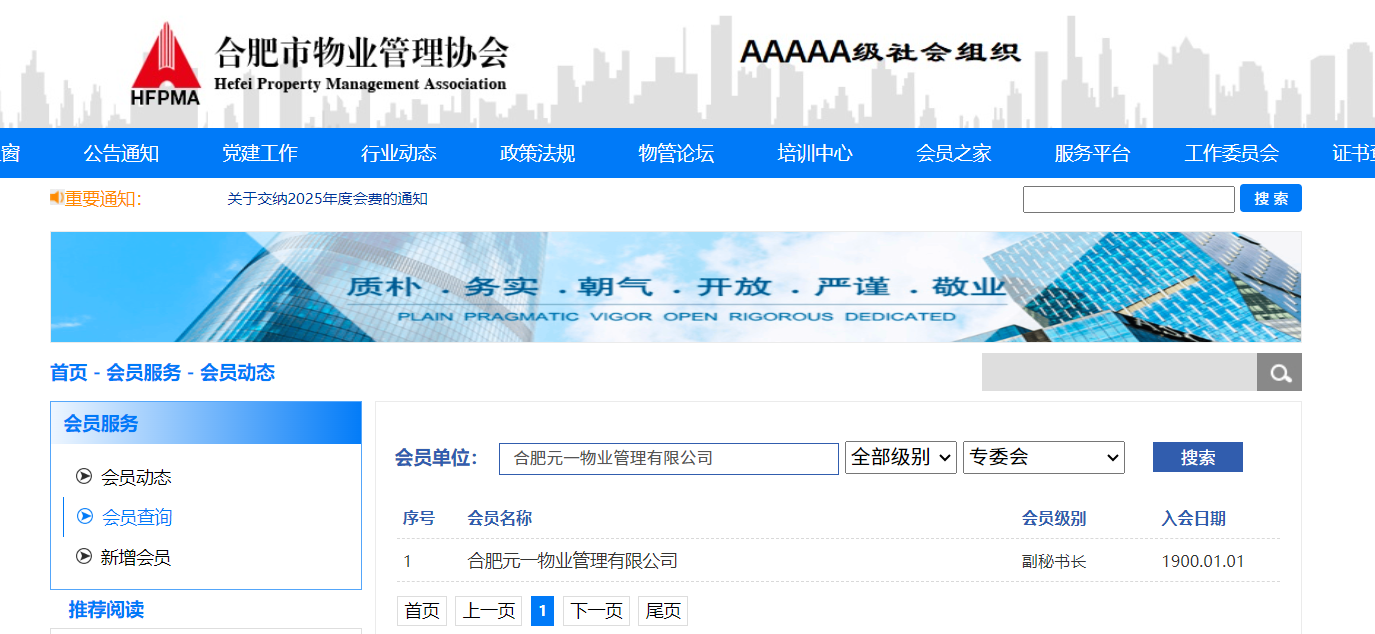This screenshot has width=1375, height=634.
Task: Go to 下一页 page
Action: (x=597, y=611)
